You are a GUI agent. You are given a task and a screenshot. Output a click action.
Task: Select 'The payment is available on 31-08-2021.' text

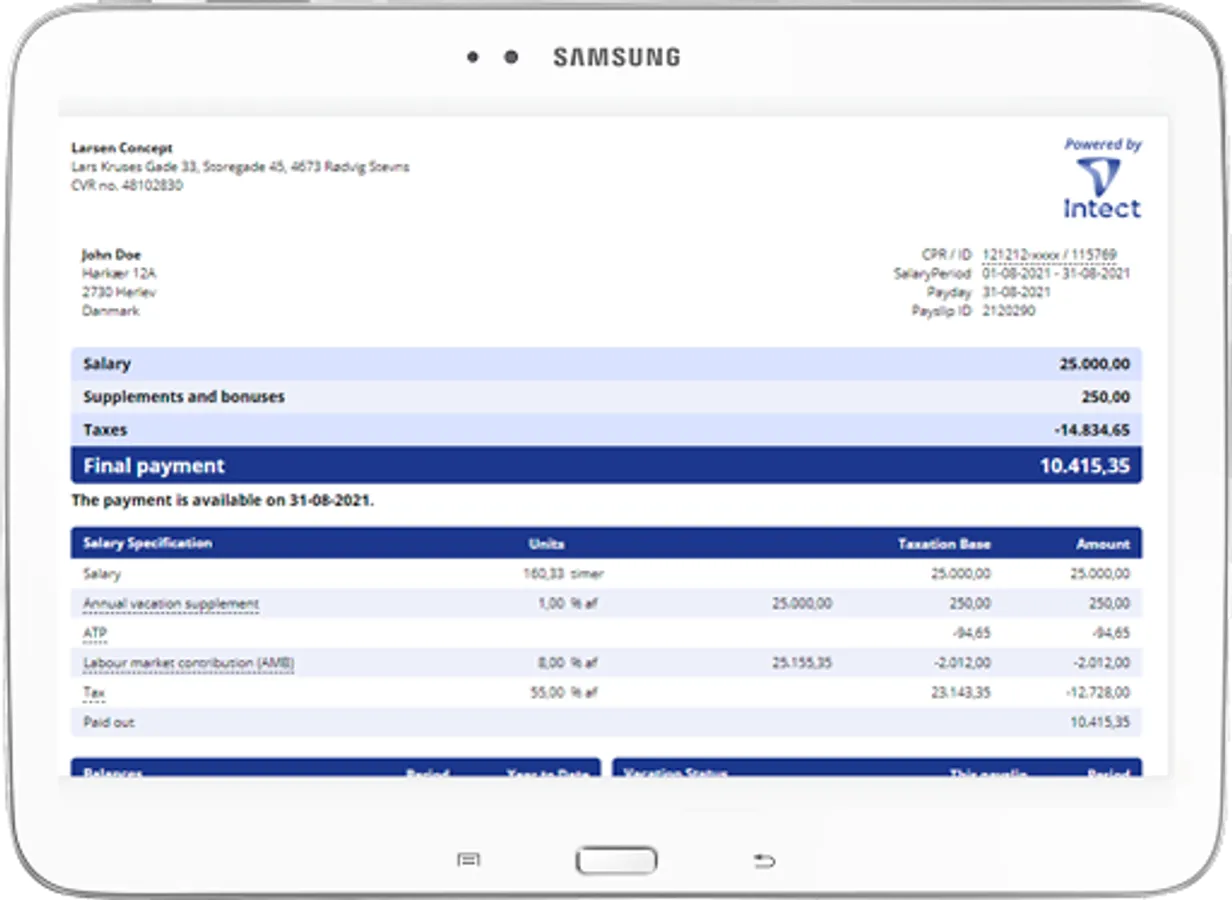pyautogui.click(x=223, y=500)
